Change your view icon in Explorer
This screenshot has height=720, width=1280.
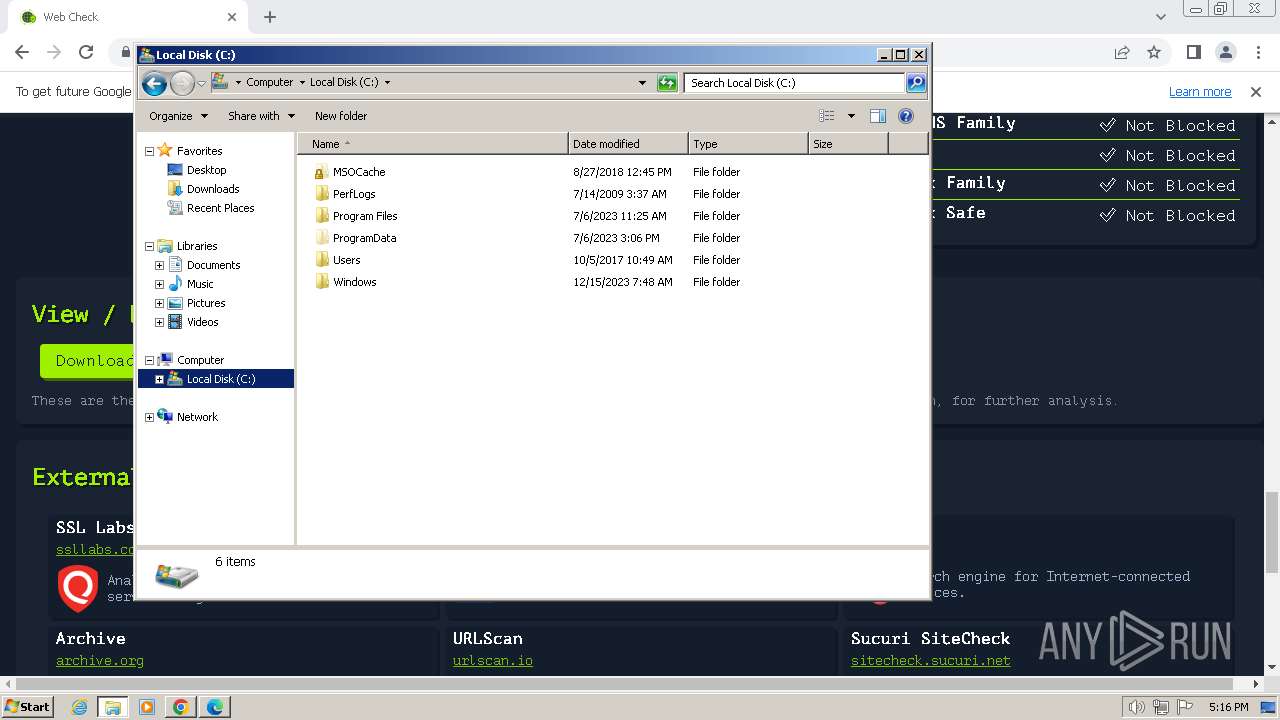point(826,116)
